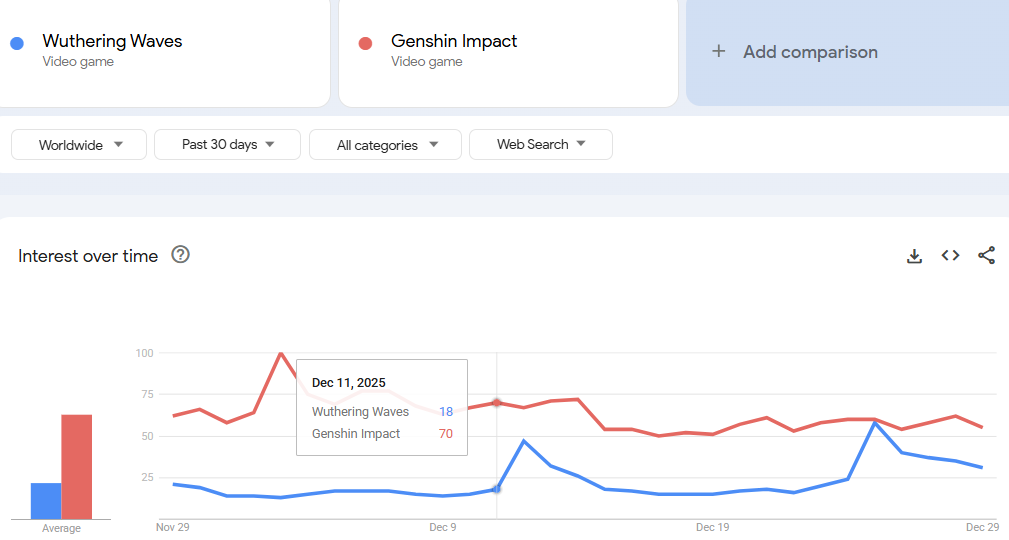Click the Dec 19 date axis label
The height and width of the screenshot is (540, 1009).
coord(712,526)
